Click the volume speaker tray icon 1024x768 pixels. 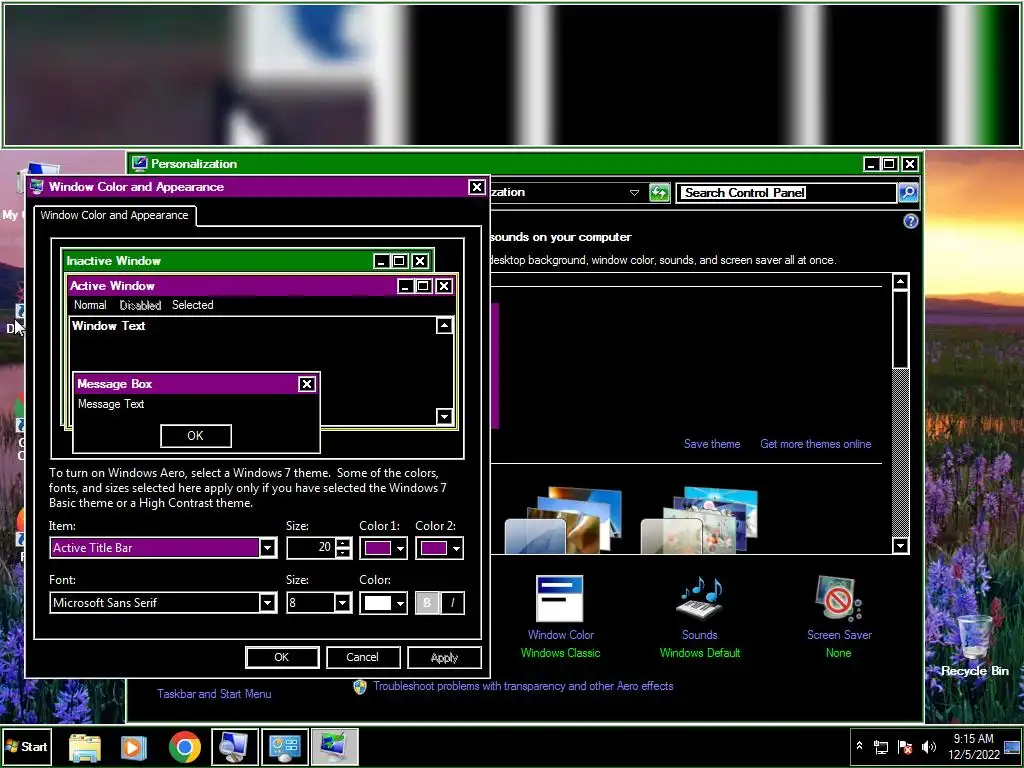[x=929, y=746]
